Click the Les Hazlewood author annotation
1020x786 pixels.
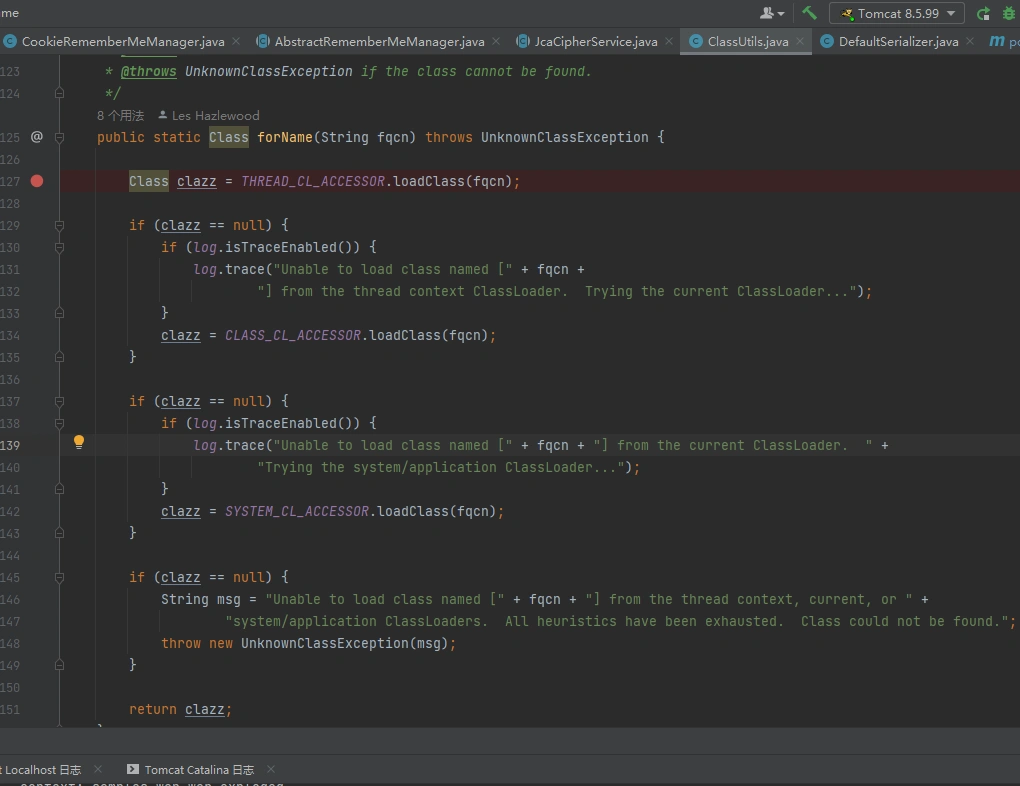tap(215, 115)
